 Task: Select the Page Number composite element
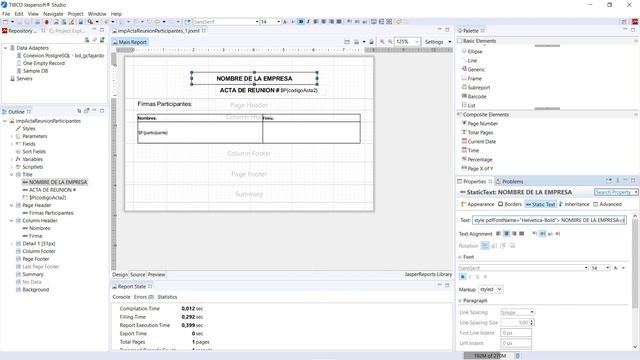click(480, 123)
